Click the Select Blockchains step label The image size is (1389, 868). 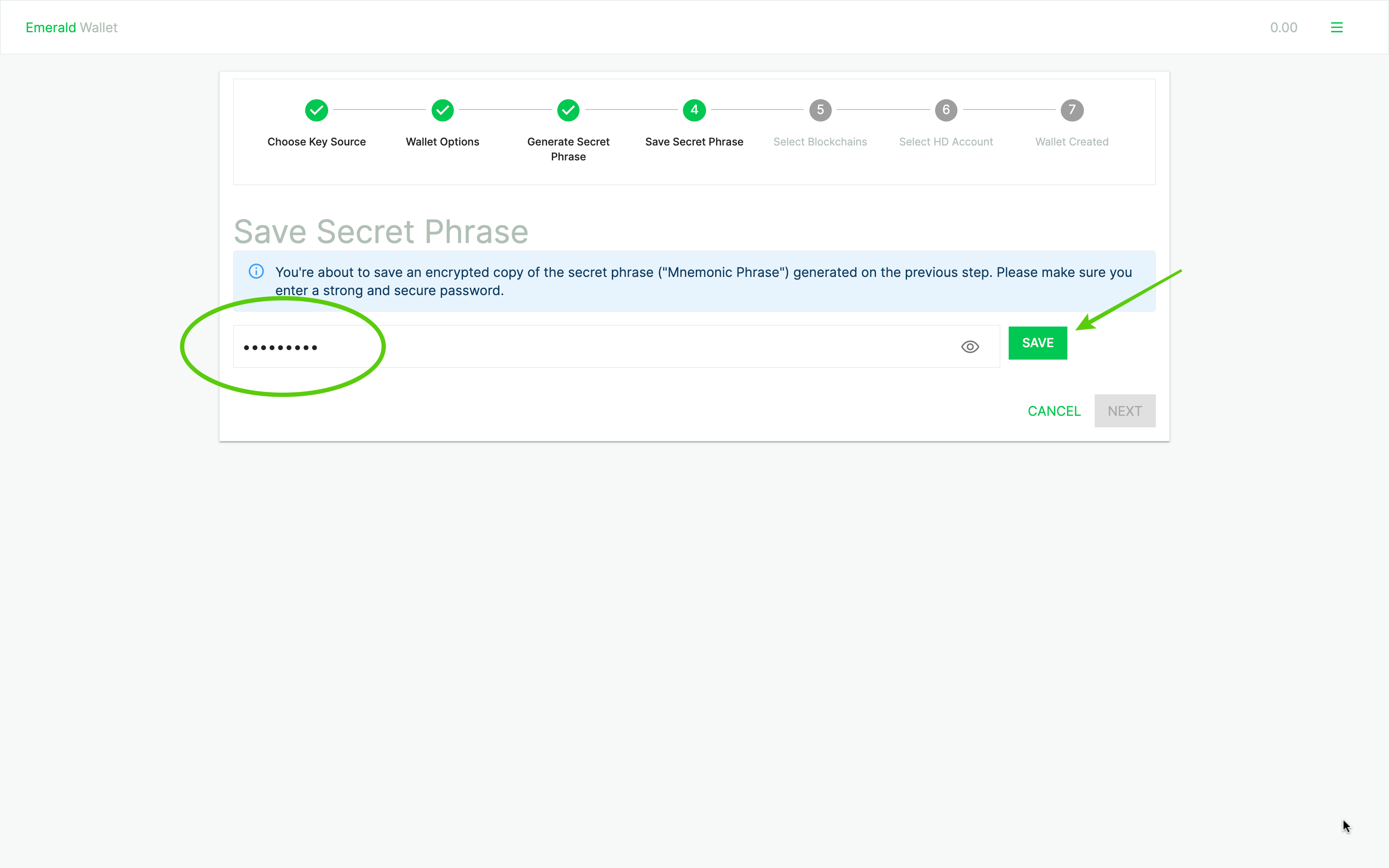tap(821, 141)
